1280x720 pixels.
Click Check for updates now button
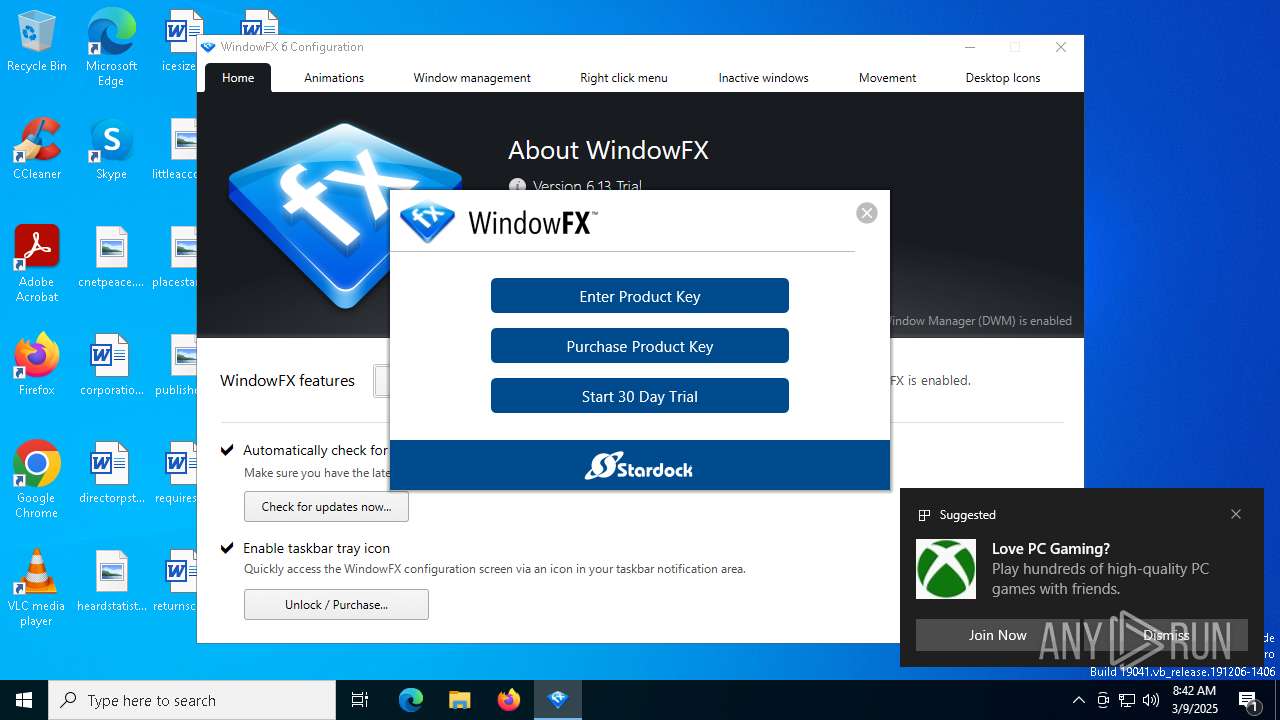(326, 507)
